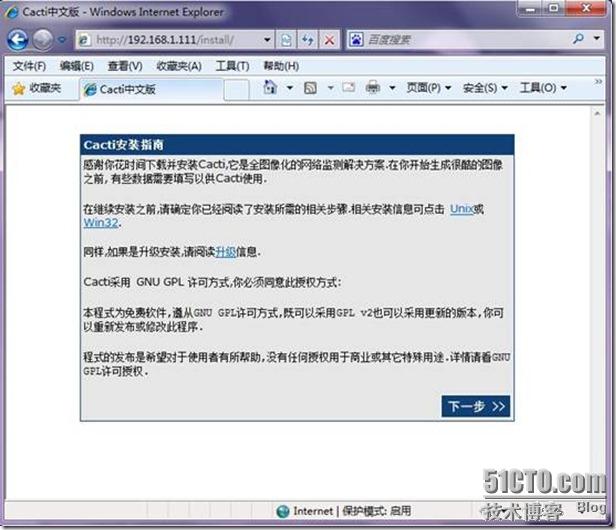The width and height of the screenshot is (616, 530).
Task: Open the 升级 upgrade information link
Action: point(226,252)
